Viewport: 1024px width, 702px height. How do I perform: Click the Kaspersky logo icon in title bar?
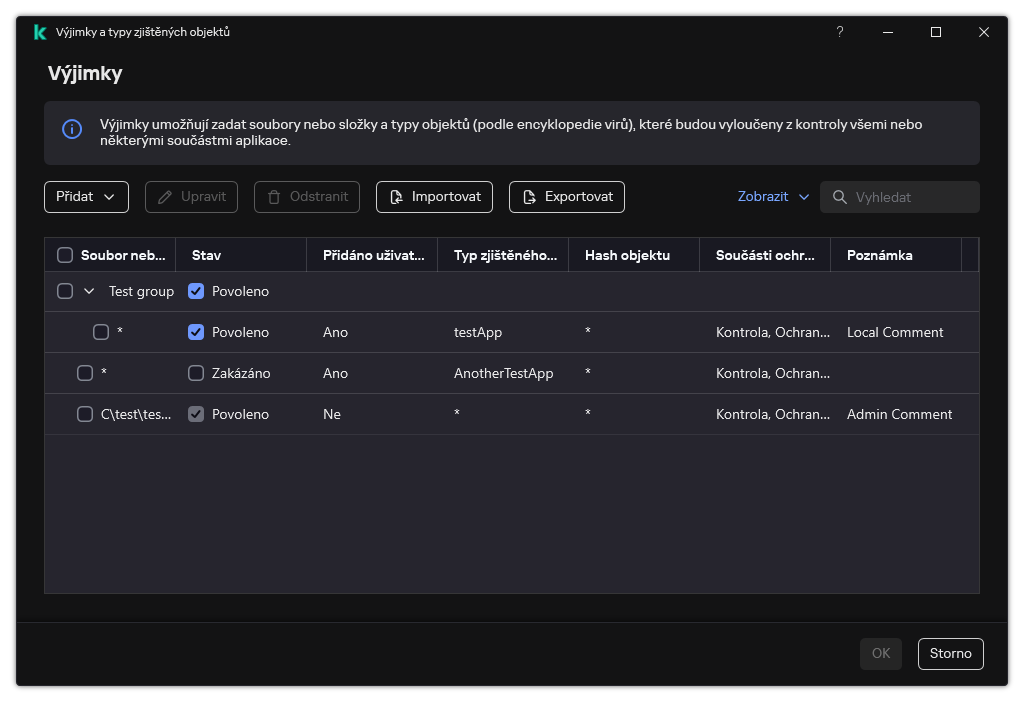pos(40,32)
